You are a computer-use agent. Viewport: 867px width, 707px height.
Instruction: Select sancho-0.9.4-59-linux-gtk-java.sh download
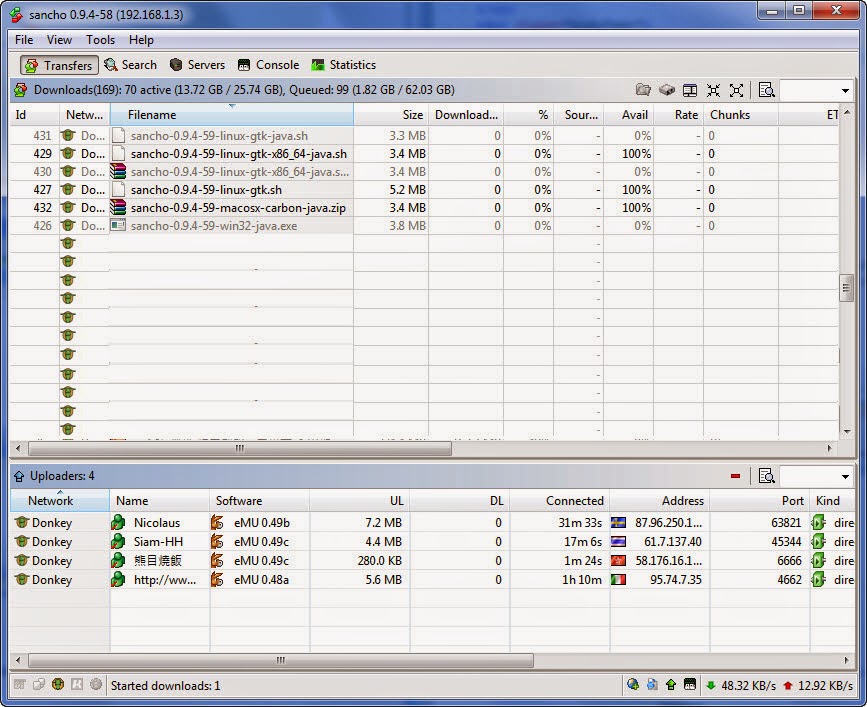[x=219, y=135]
